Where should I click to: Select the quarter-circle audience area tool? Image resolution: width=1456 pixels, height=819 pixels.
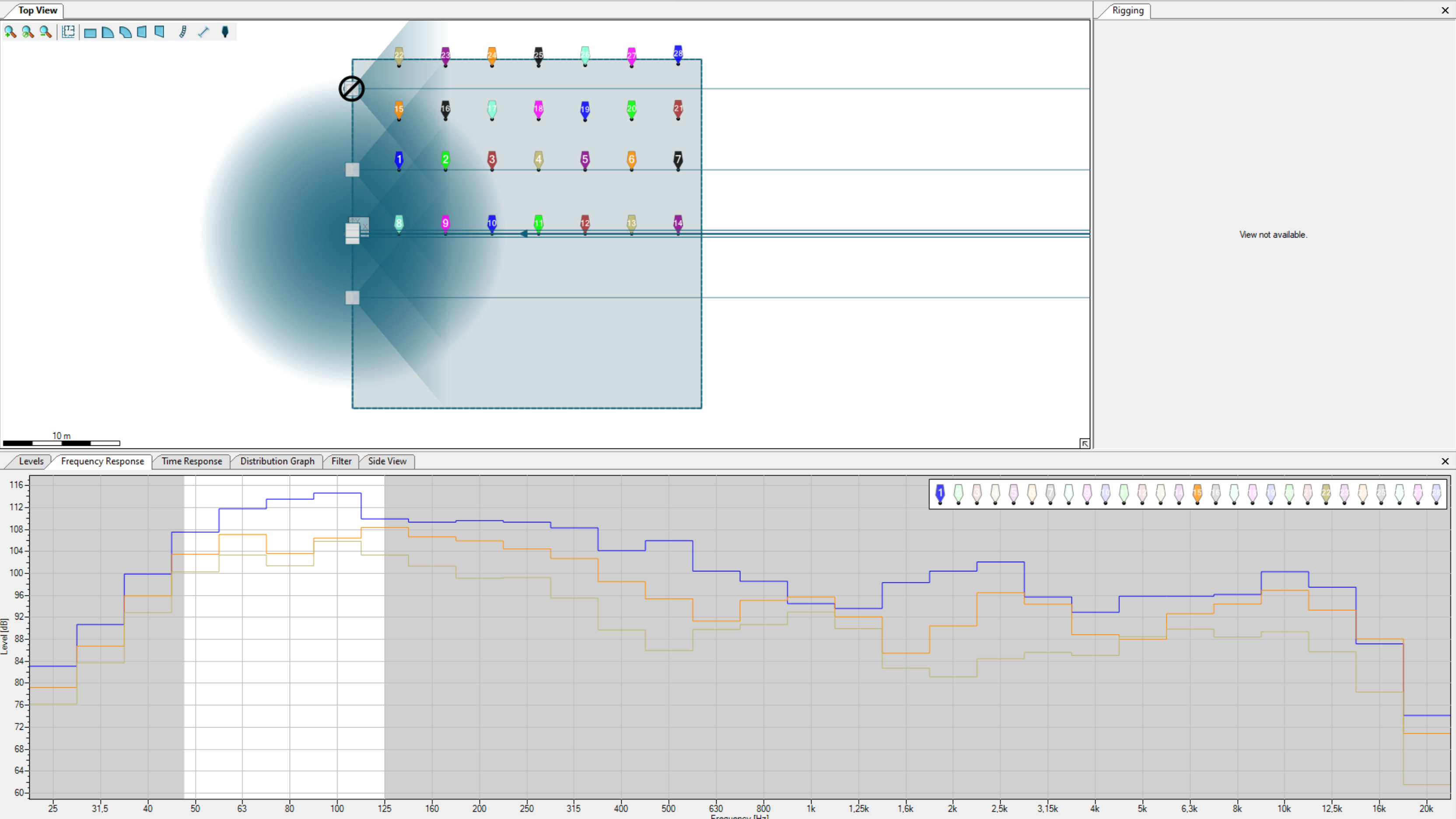tap(107, 32)
